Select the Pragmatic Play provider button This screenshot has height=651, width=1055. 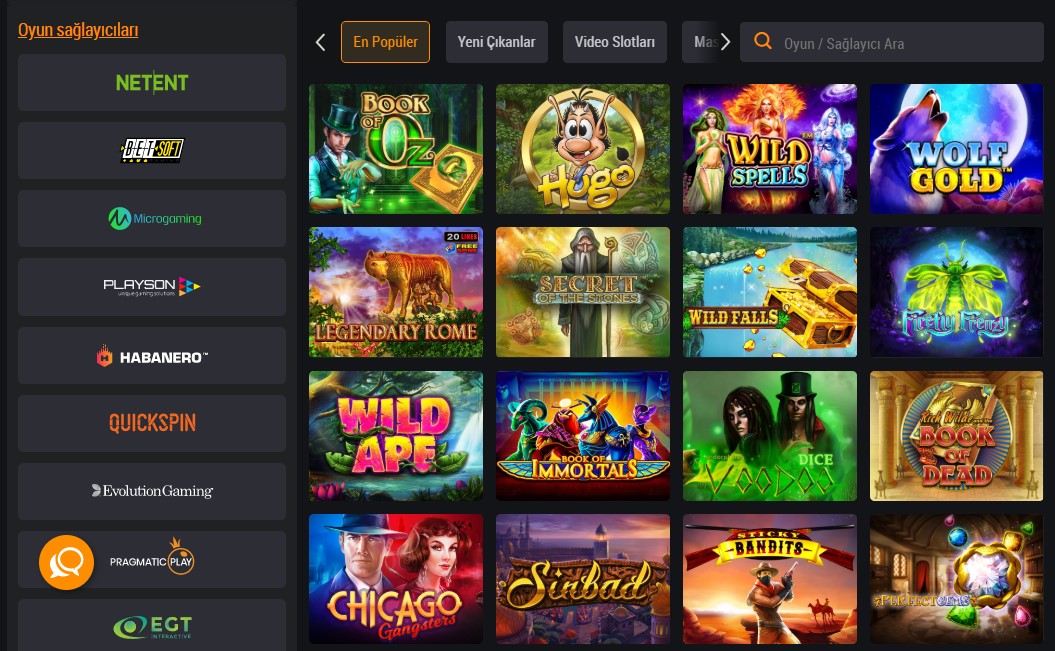pos(152,560)
